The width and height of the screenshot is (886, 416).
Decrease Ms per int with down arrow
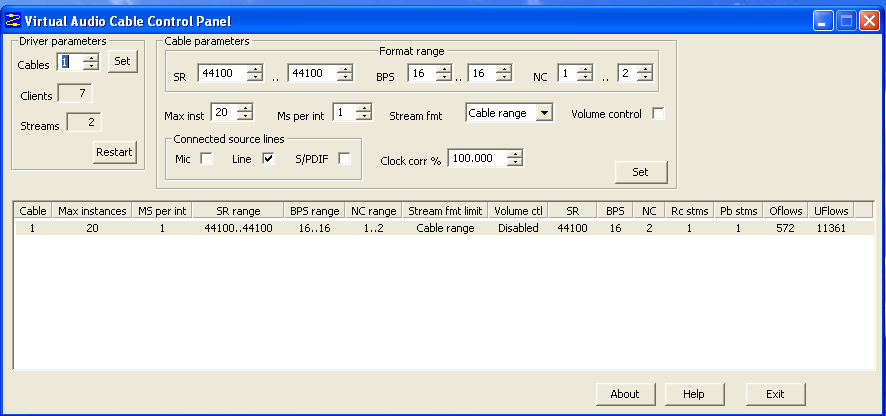pos(364,116)
